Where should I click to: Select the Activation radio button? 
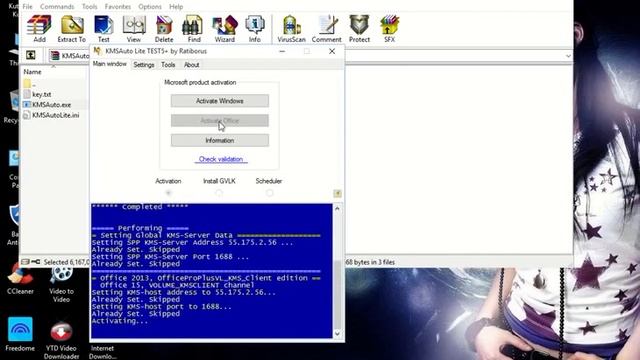point(168,193)
